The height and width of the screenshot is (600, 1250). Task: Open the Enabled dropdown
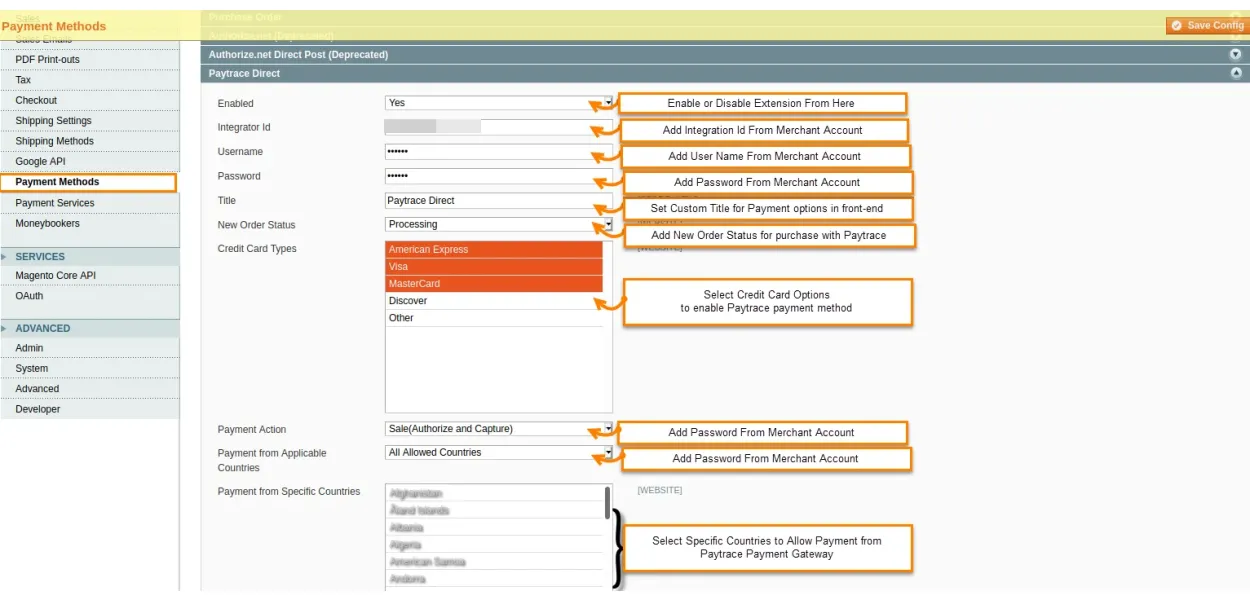497,103
